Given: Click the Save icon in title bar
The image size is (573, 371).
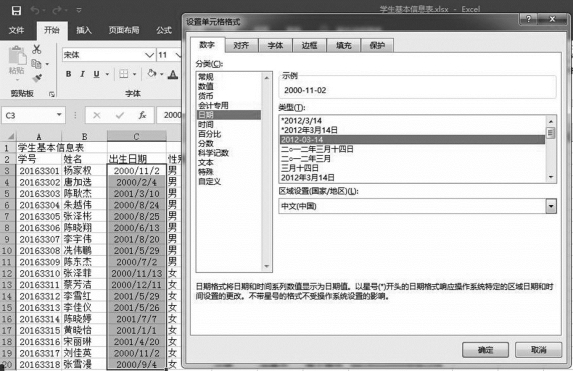Looking at the screenshot, I should 16,10.
